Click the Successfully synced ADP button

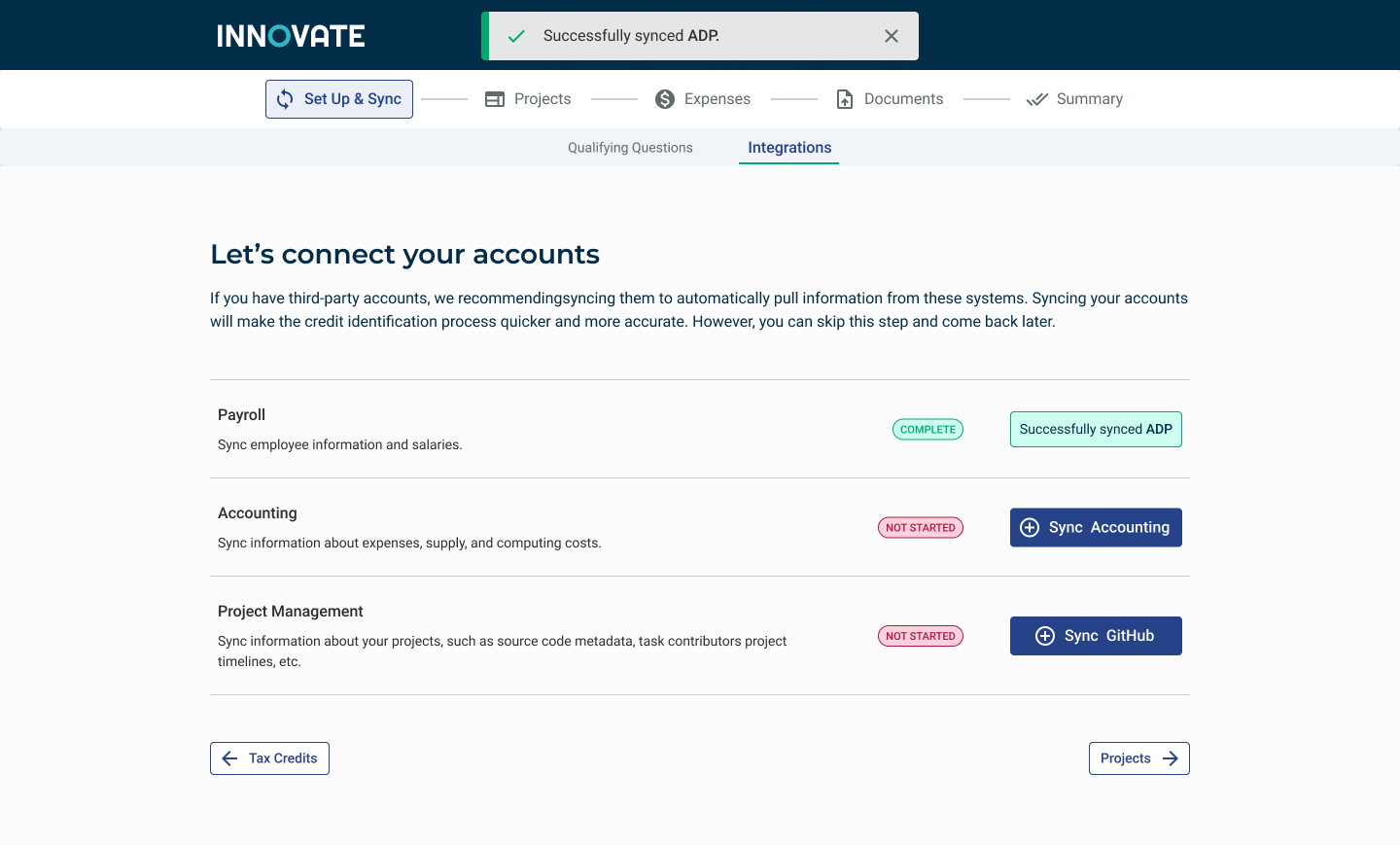click(1096, 429)
